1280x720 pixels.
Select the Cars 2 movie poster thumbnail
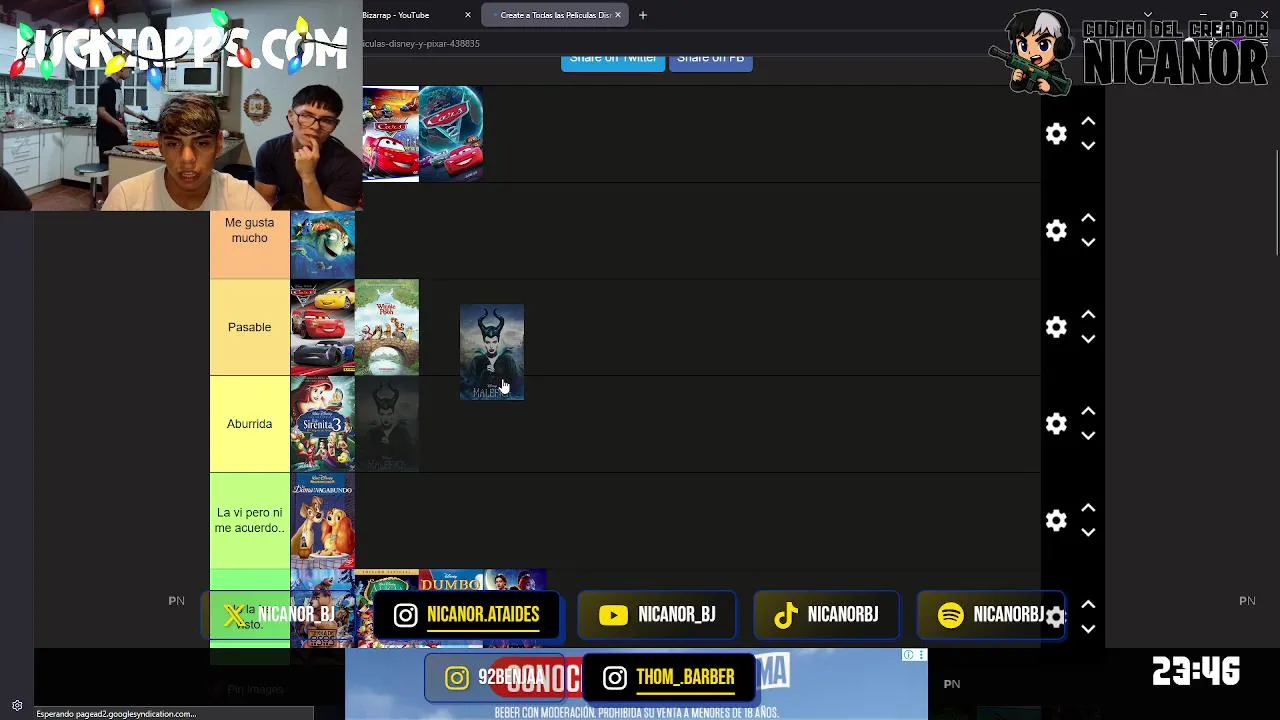451,134
